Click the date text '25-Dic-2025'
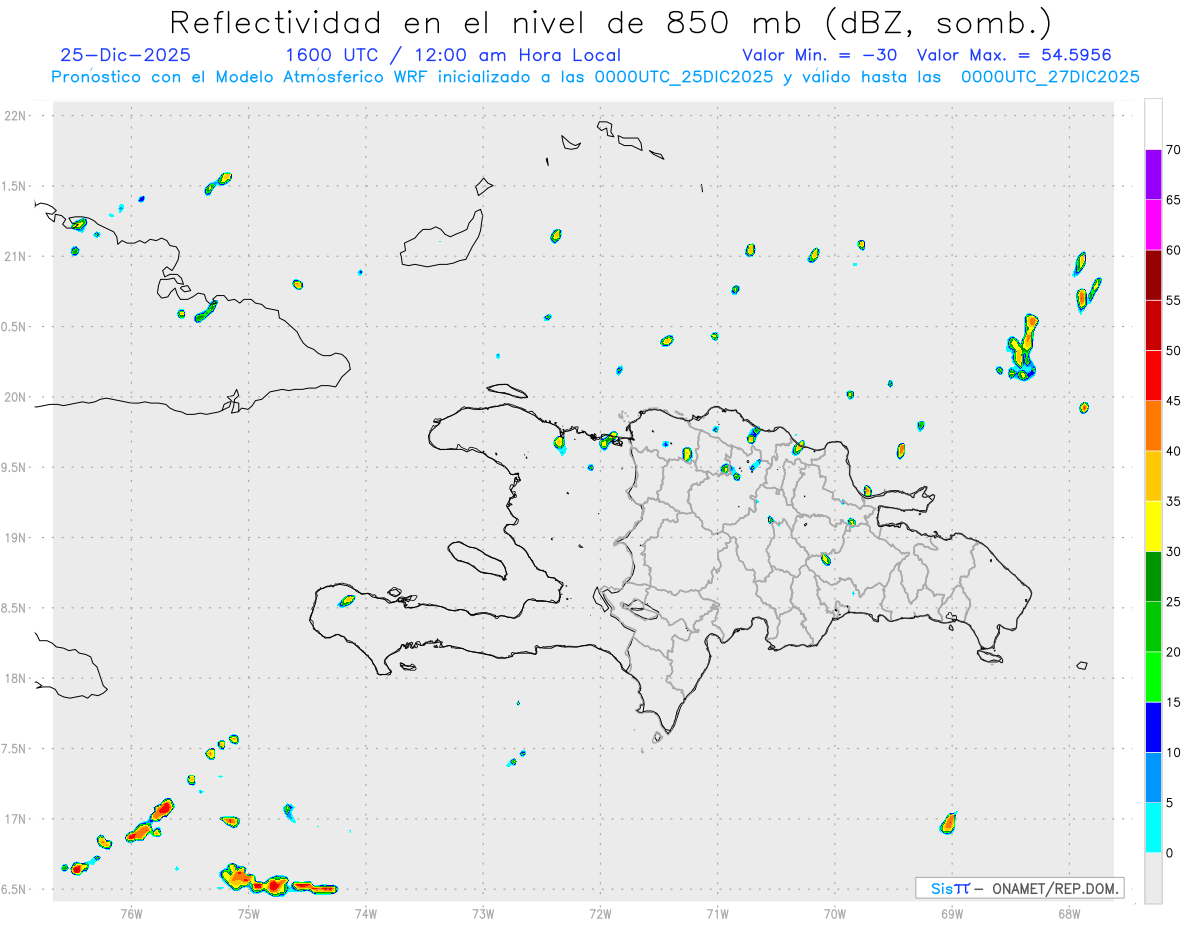The height and width of the screenshot is (927, 1200). pos(125,55)
